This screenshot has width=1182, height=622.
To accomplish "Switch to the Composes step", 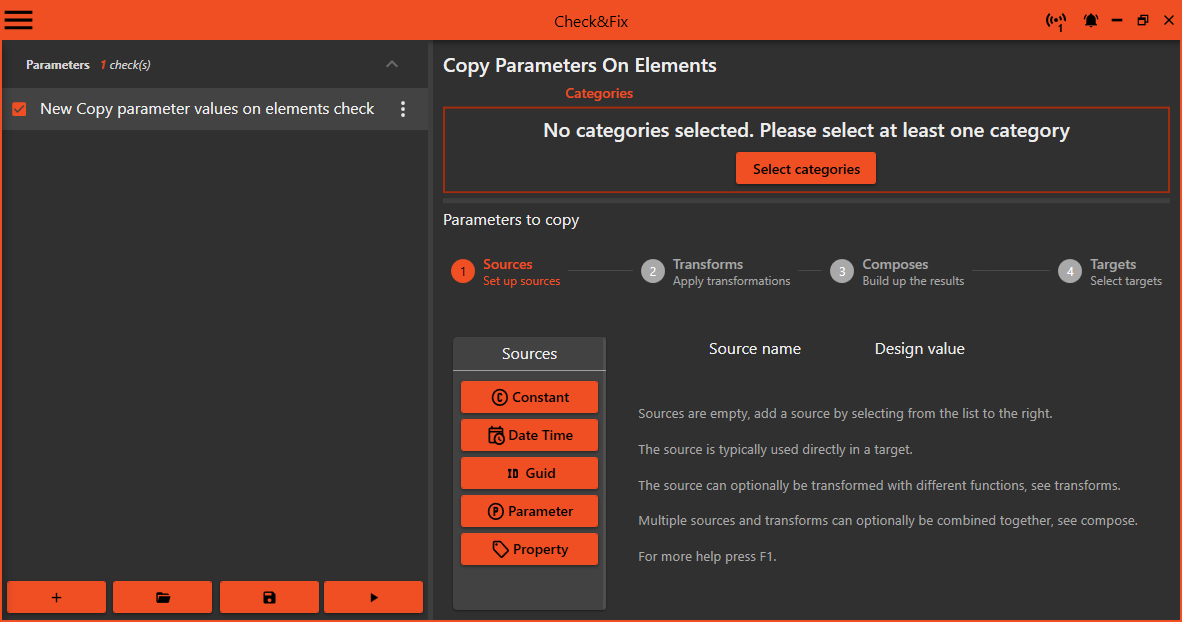I will (841, 270).
